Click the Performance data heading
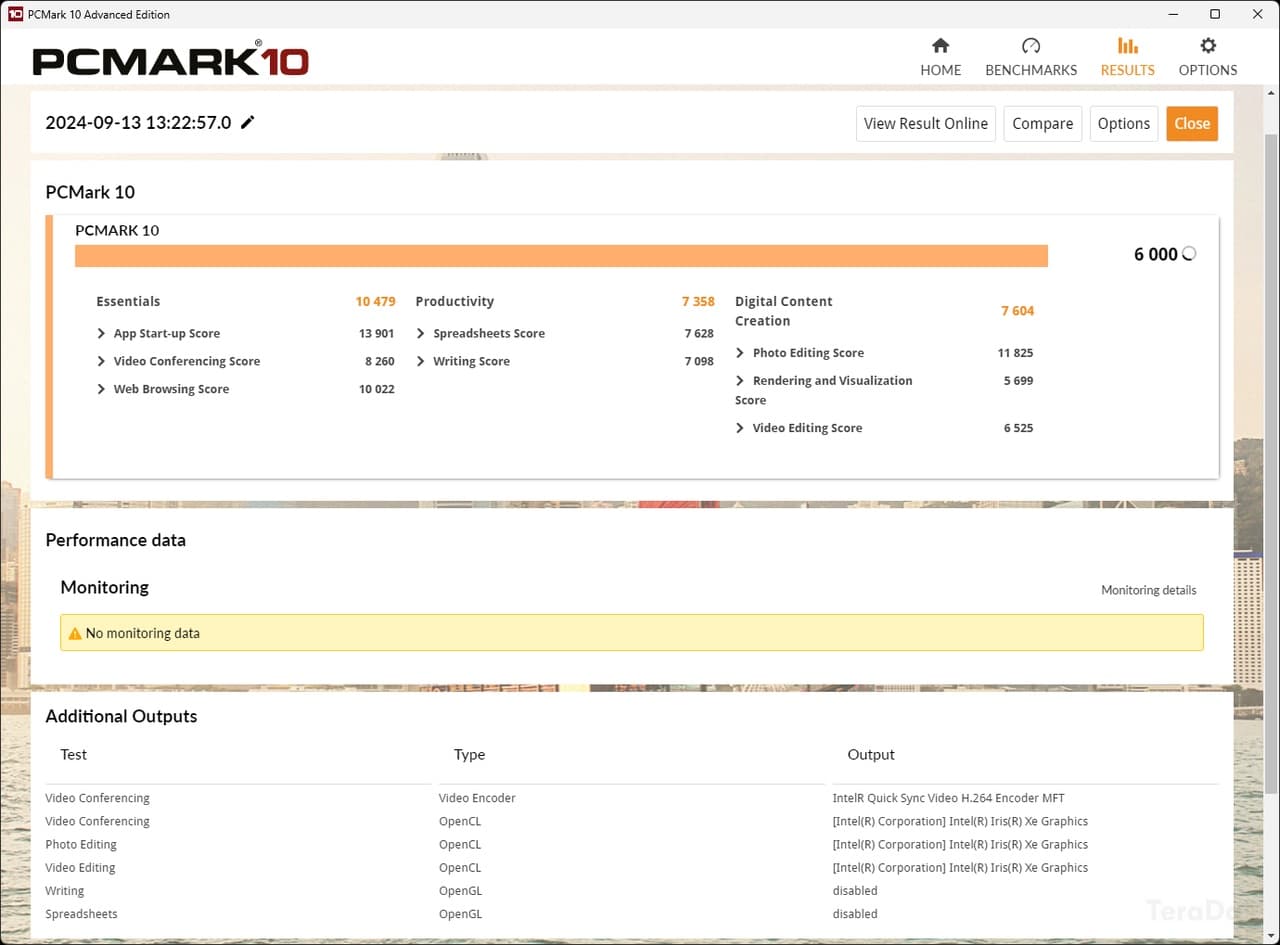 pos(115,540)
